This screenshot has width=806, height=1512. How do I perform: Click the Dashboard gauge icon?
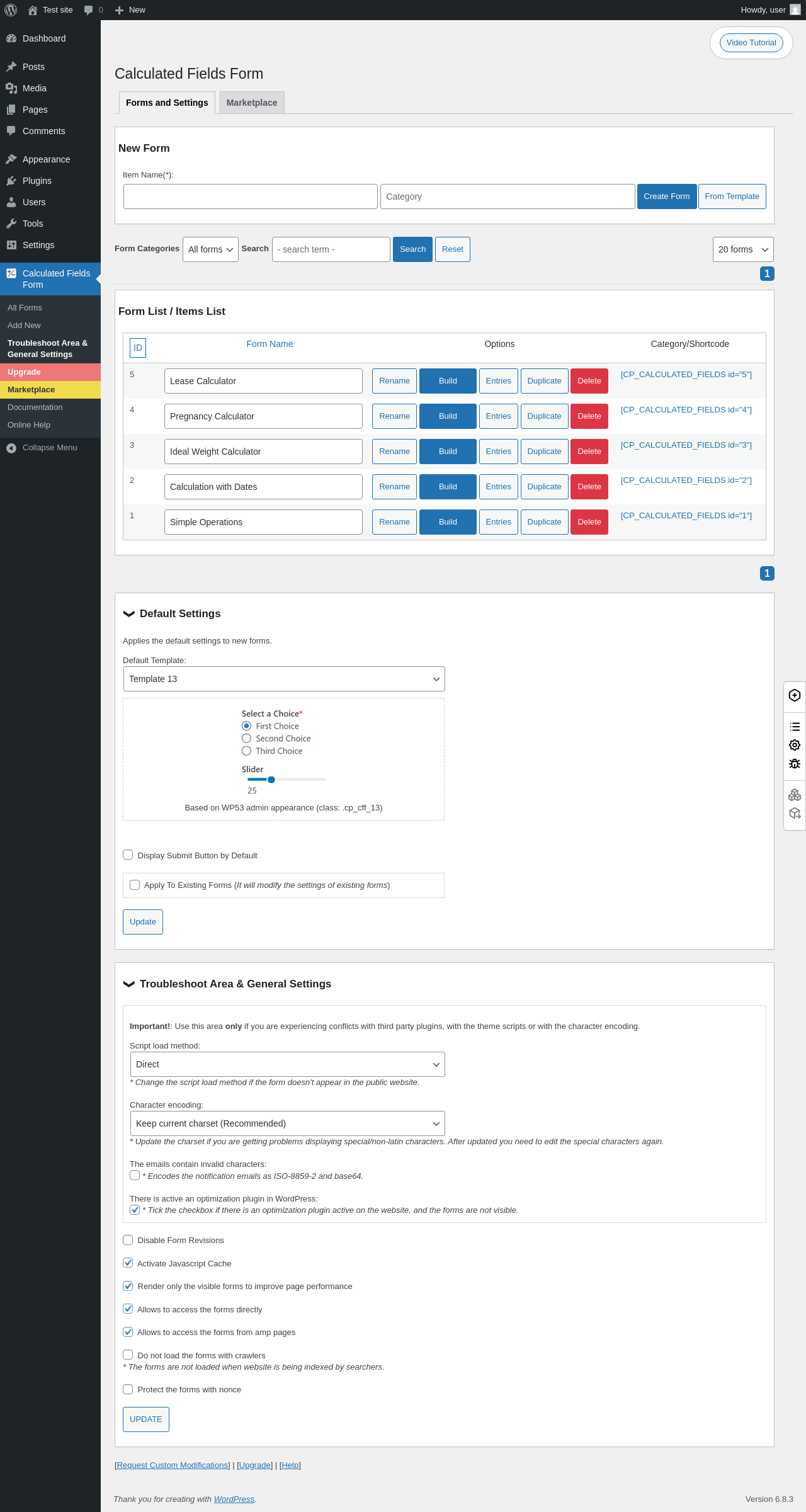point(11,38)
